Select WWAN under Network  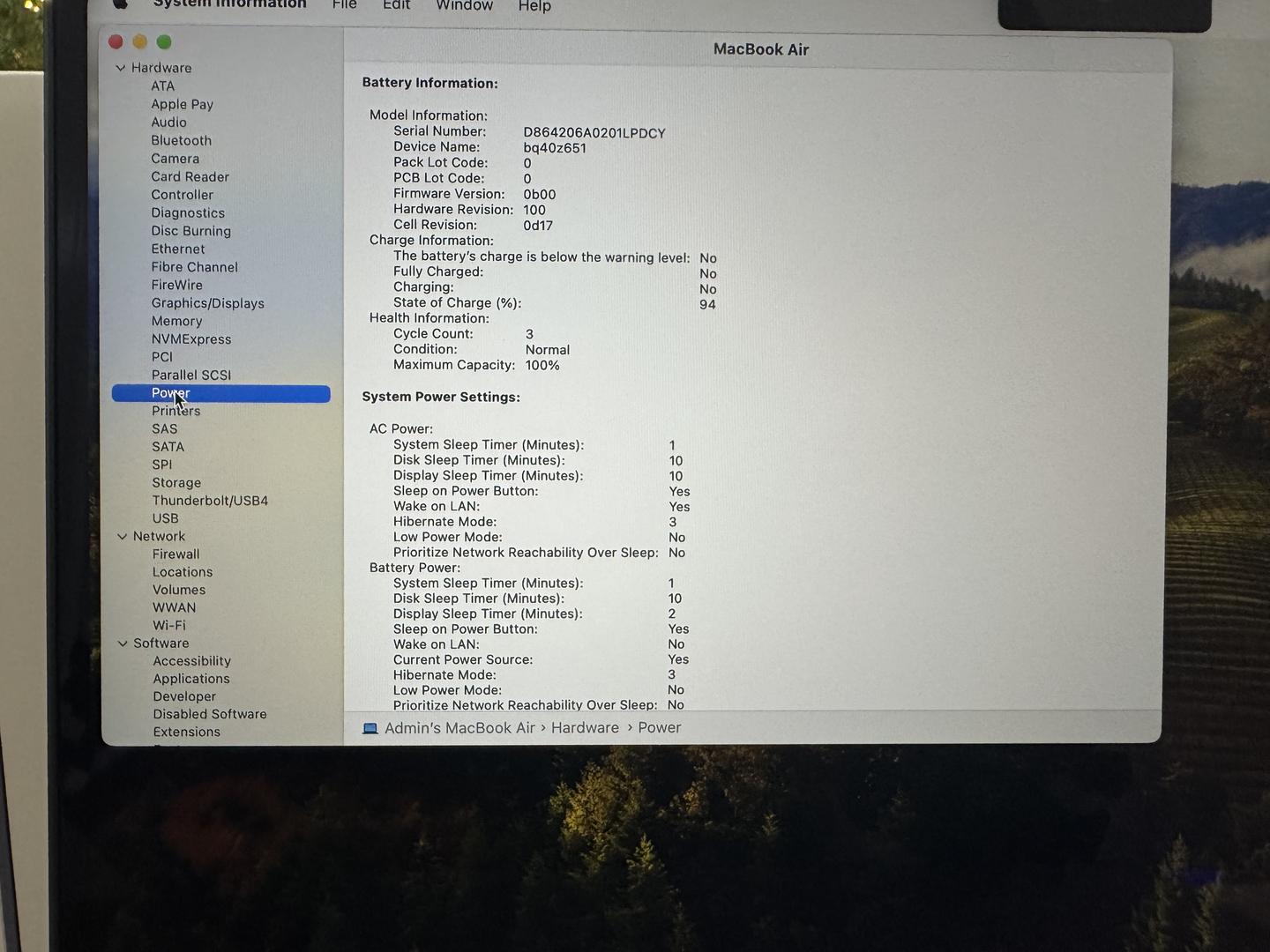point(175,607)
